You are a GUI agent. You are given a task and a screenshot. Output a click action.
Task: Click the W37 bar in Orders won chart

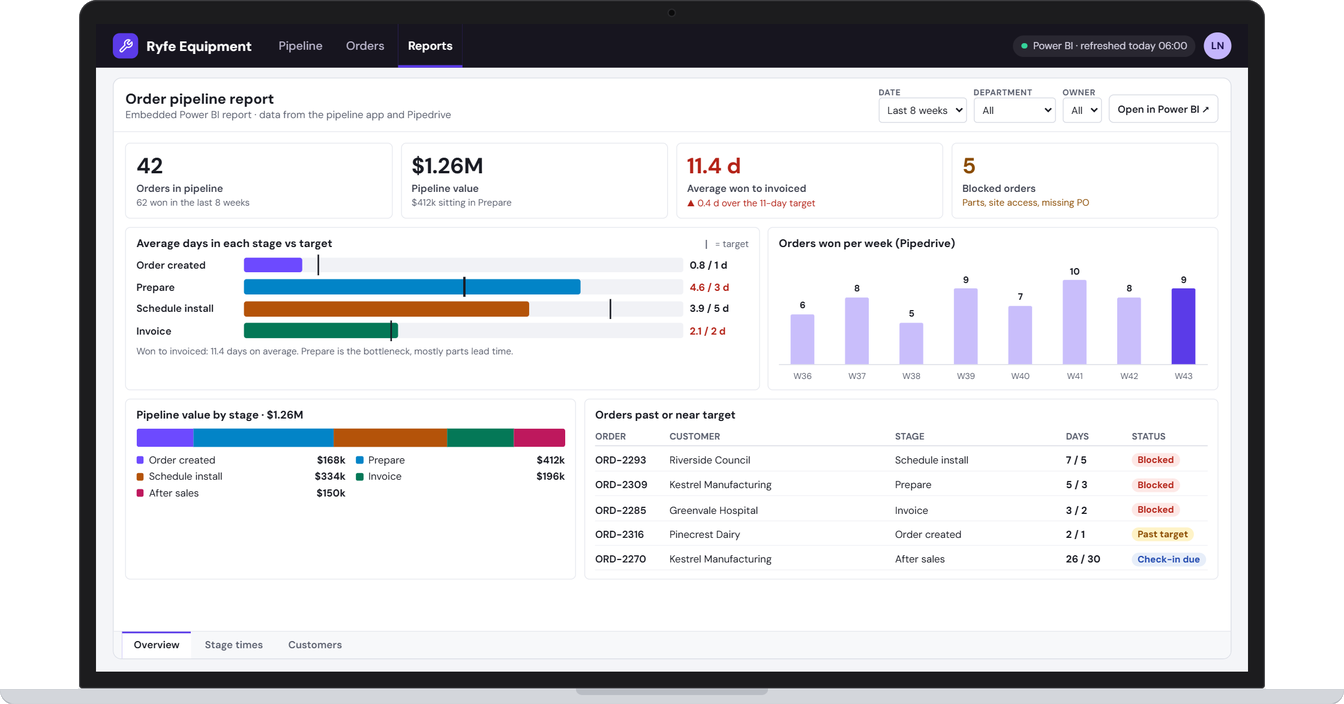(857, 331)
